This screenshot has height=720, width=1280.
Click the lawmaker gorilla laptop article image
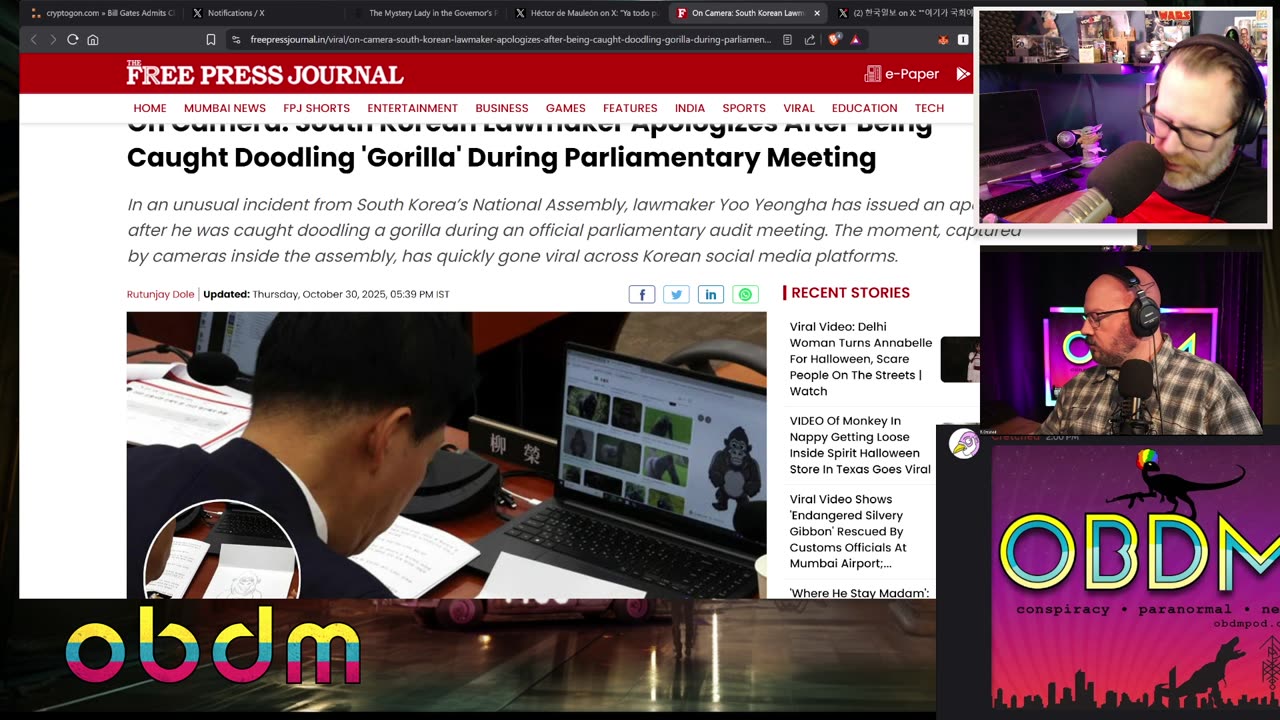pos(446,455)
